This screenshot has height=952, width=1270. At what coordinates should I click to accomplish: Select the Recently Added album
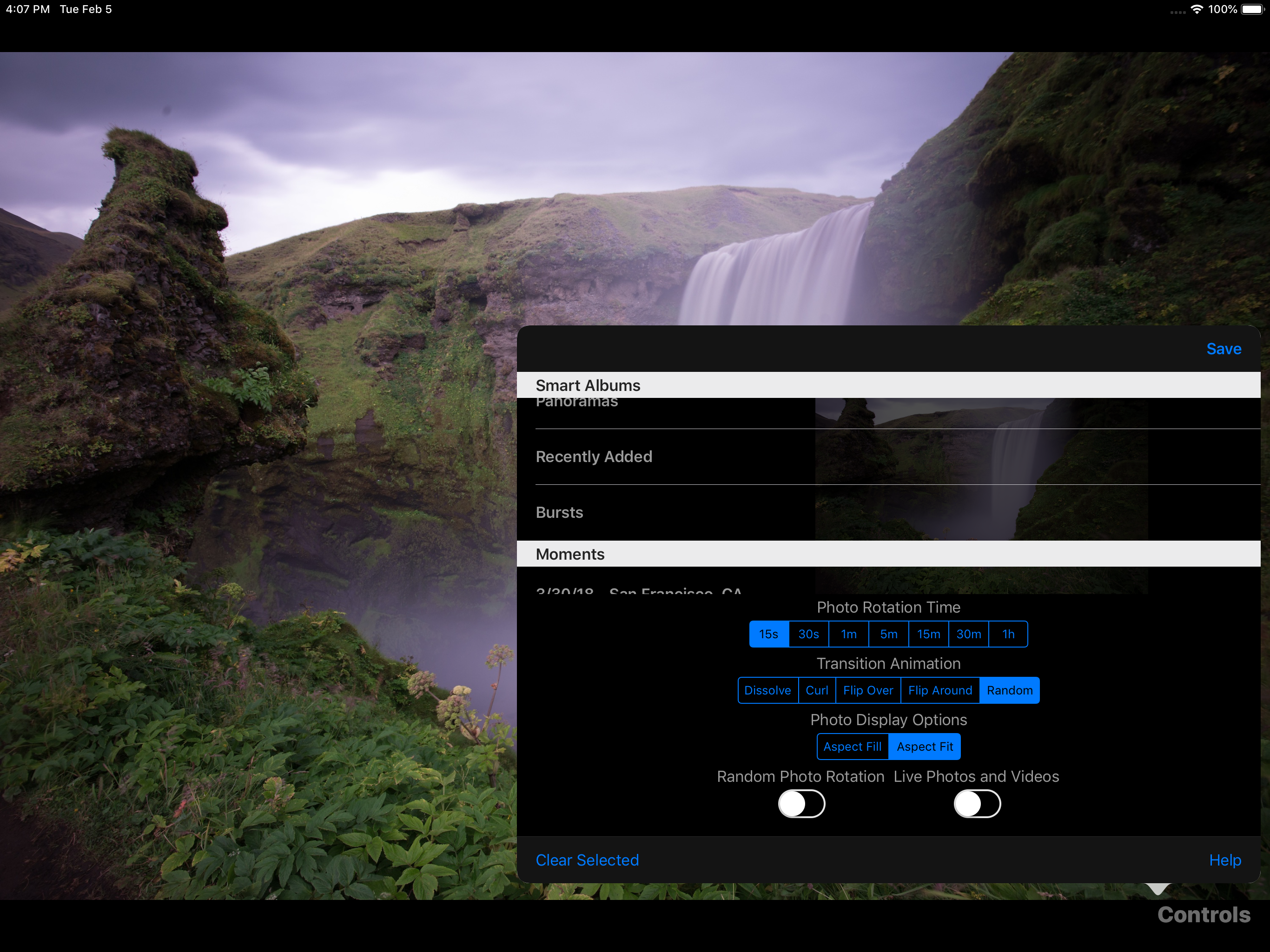point(594,456)
